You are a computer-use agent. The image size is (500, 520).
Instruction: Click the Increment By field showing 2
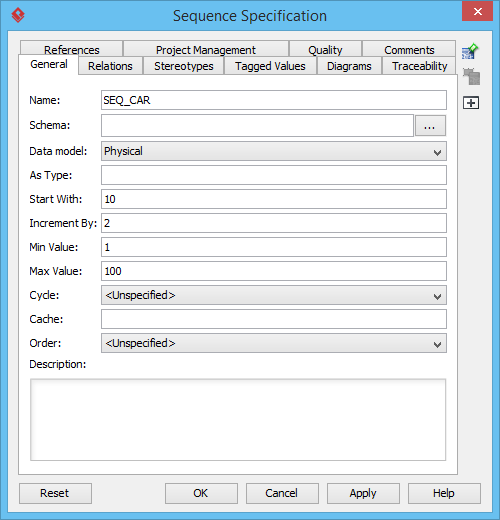pos(274,223)
